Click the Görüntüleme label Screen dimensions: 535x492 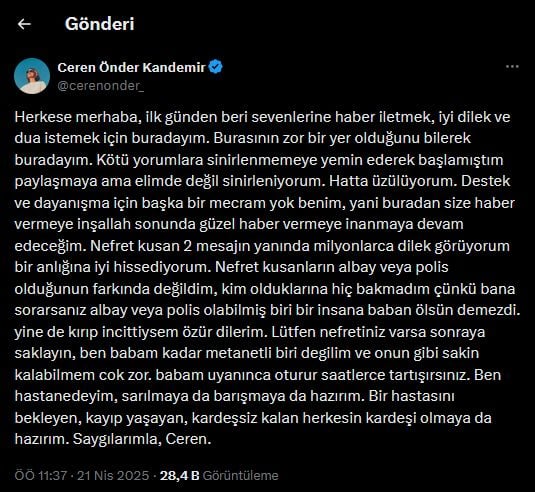[241, 475]
